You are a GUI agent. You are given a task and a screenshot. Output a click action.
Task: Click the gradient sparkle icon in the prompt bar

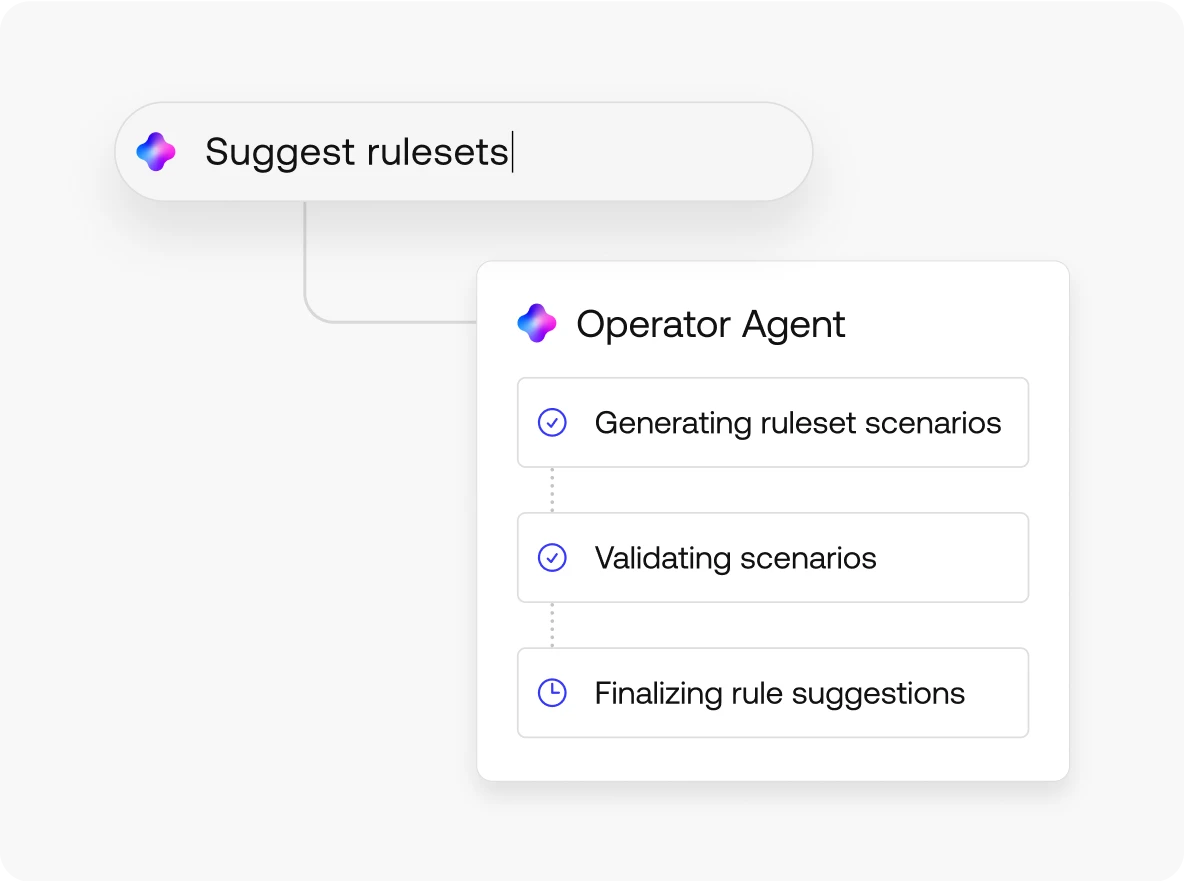coord(156,152)
